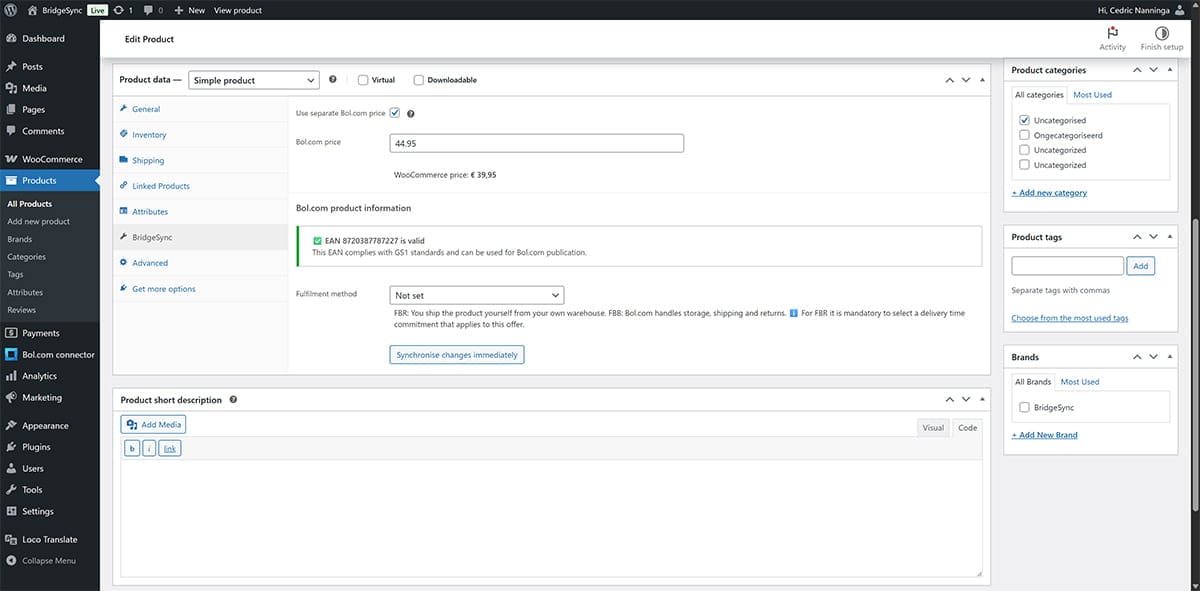This screenshot has width=1200, height=591.
Task: Check the Downloadable checkbox
Action: [418, 80]
